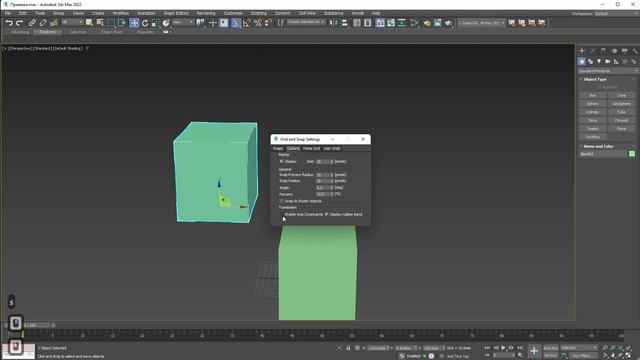Open the Selection Filter dropdown
This screenshot has height=360, width=640.
click(72, 22)
